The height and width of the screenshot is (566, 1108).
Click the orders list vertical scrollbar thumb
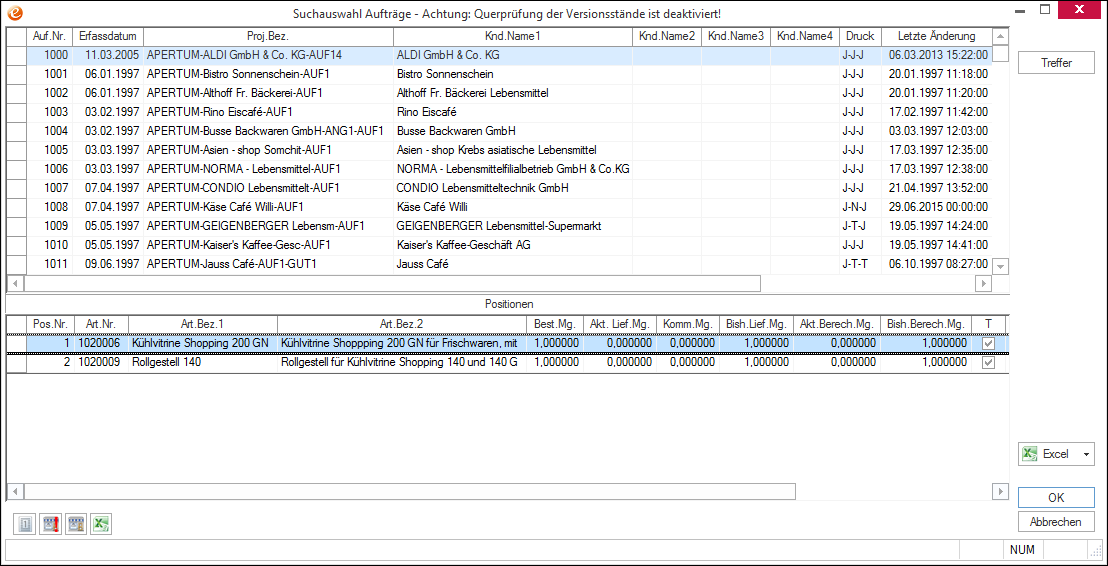point(1001,53)
